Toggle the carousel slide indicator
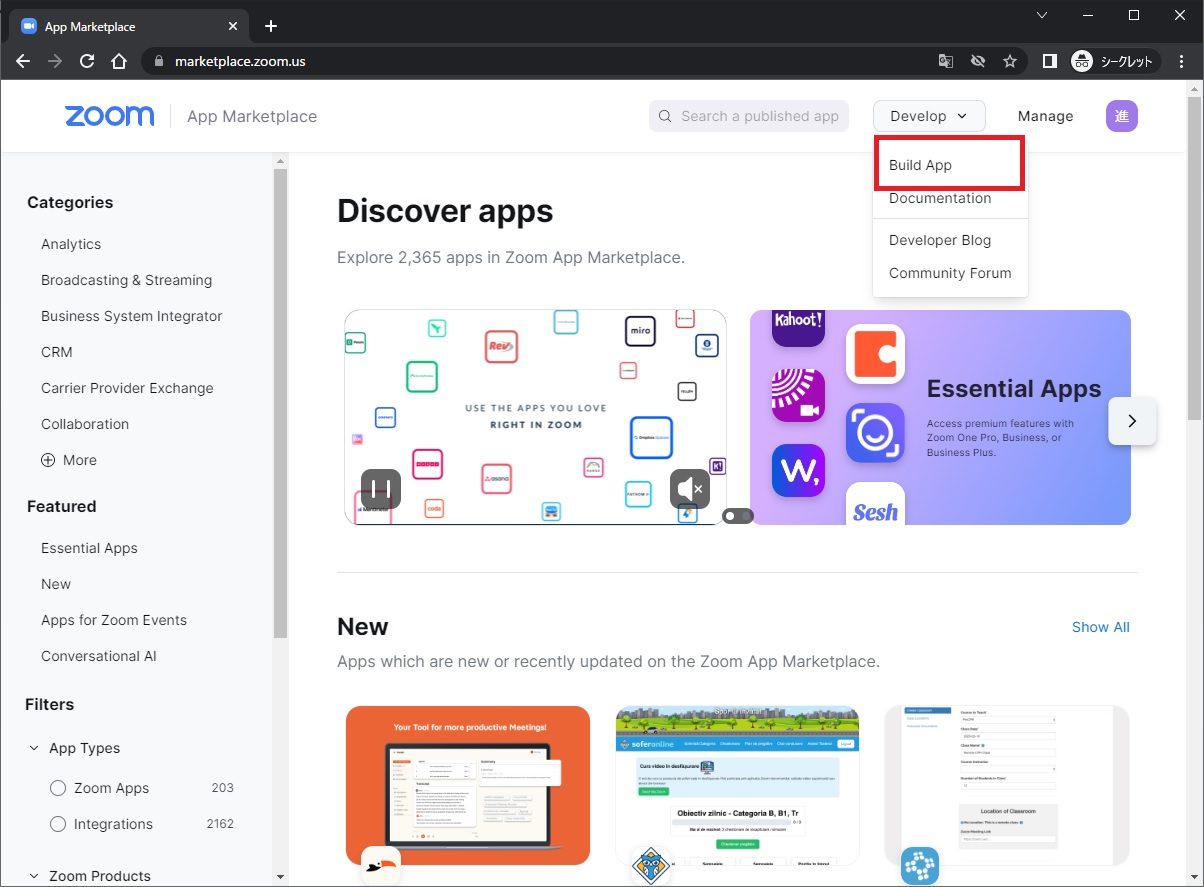This screenshot has width=1204, height=887. [738, 516]
